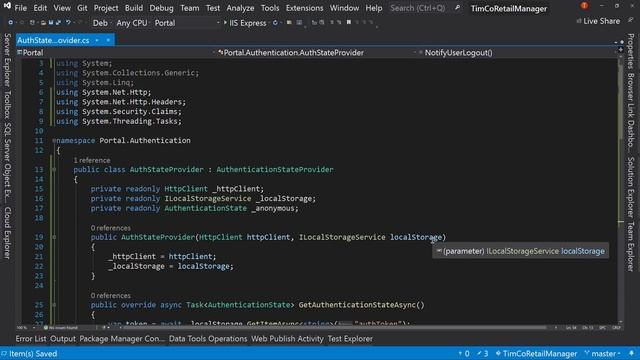Open the orange notifications badge in title bar
Viewport: 640px width, 360px height.
584,6
